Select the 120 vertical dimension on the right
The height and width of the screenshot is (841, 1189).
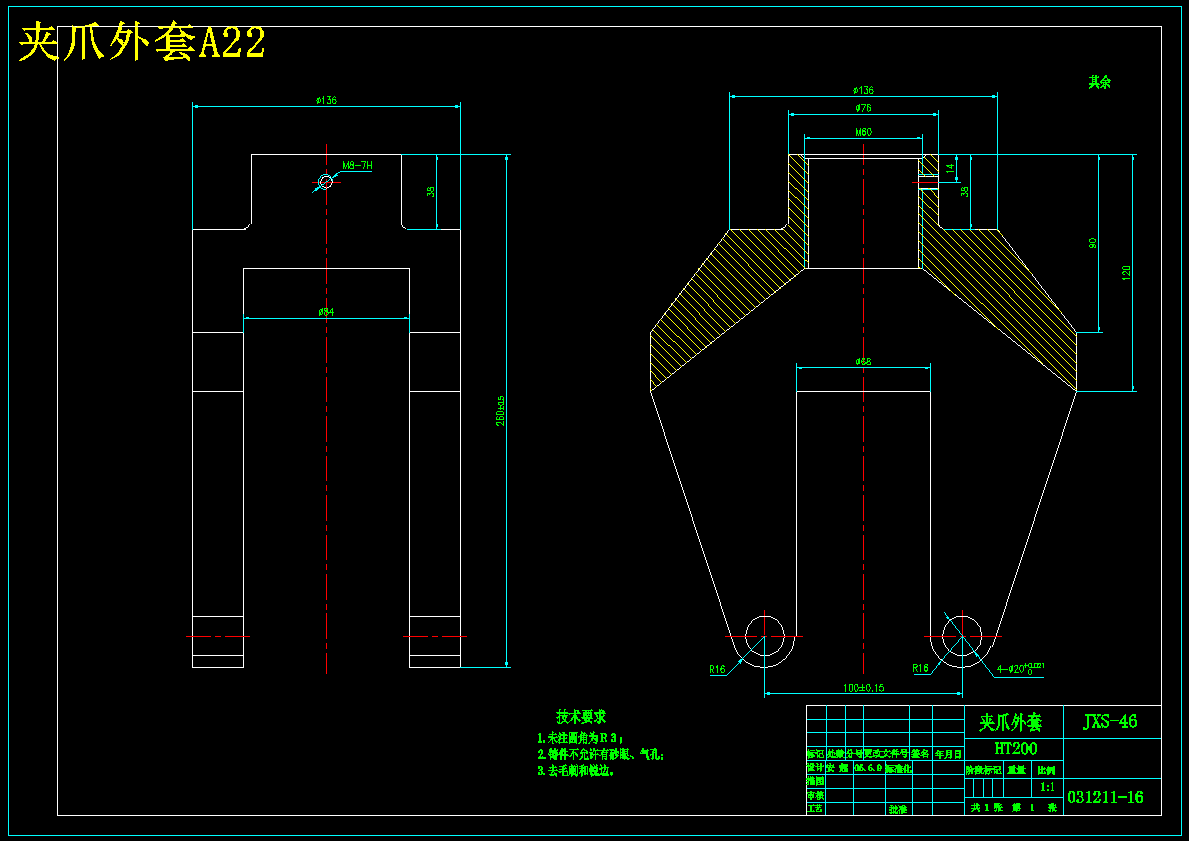click(1126, 272)
